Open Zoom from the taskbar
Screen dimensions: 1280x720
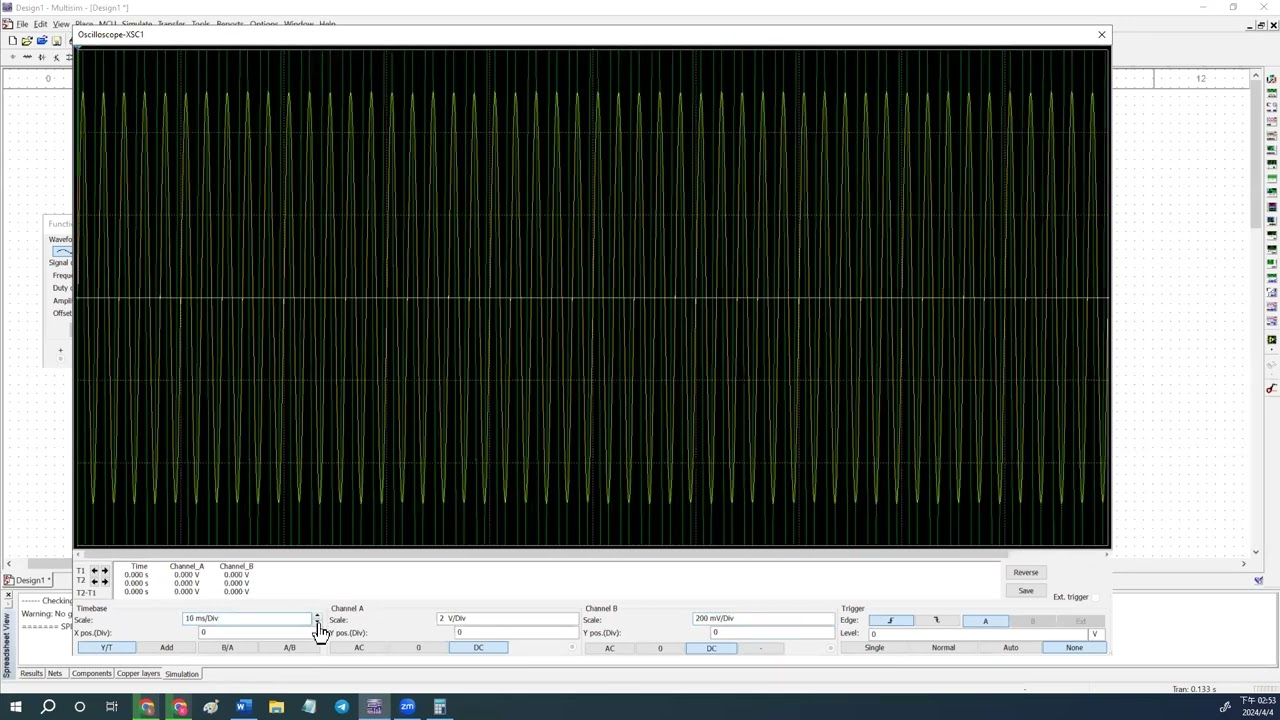[x=407, y=707]
